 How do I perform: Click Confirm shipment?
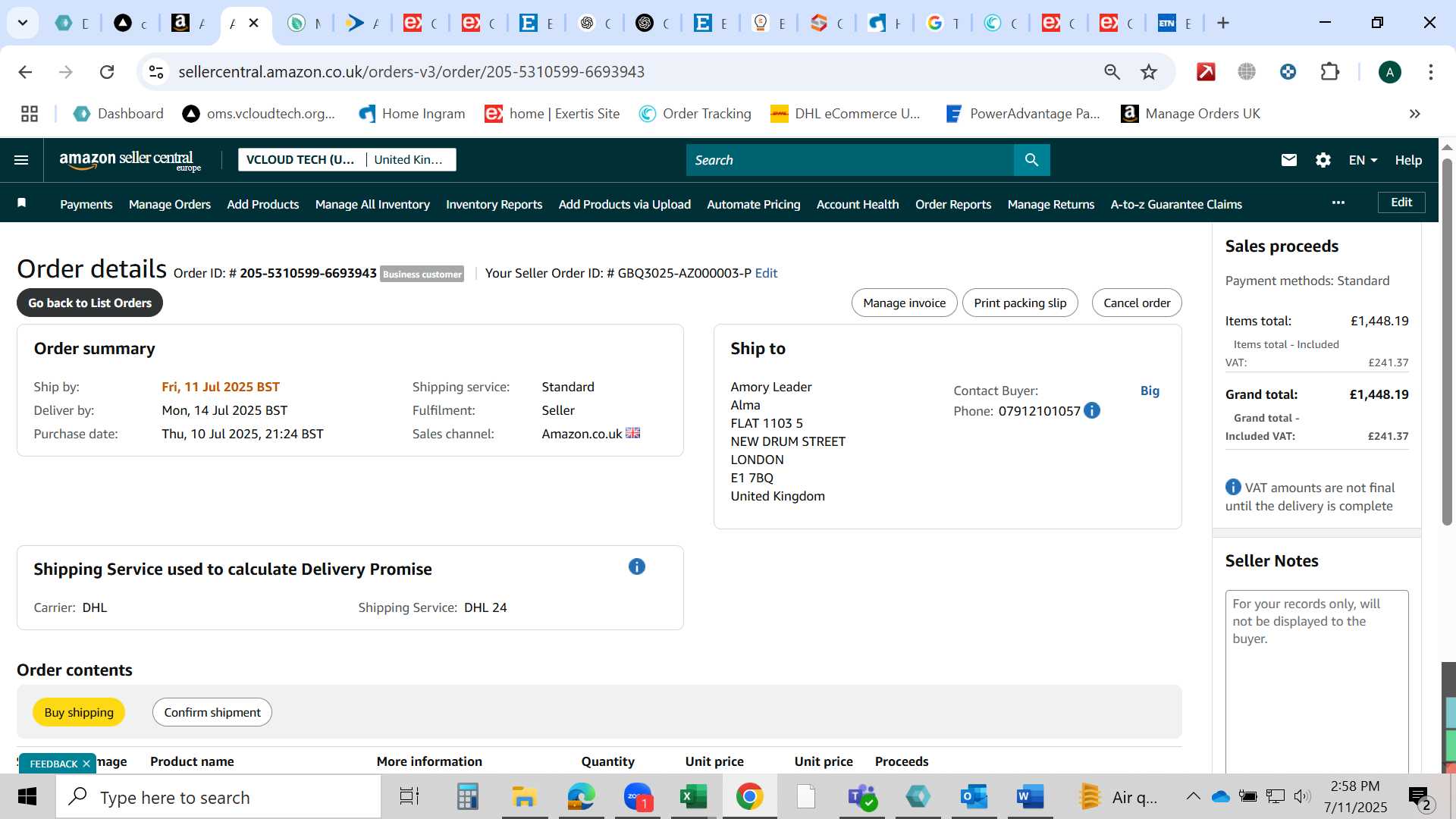(212, 712)
